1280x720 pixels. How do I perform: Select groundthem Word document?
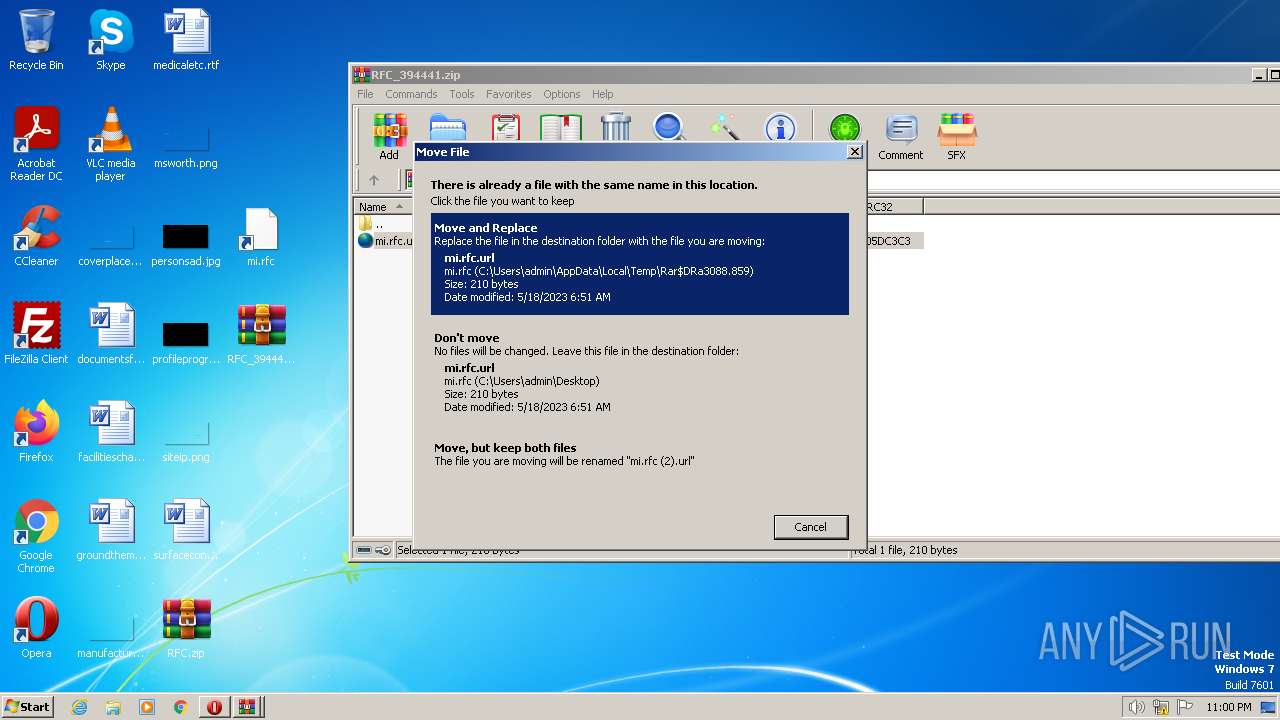tap(110, 530)
